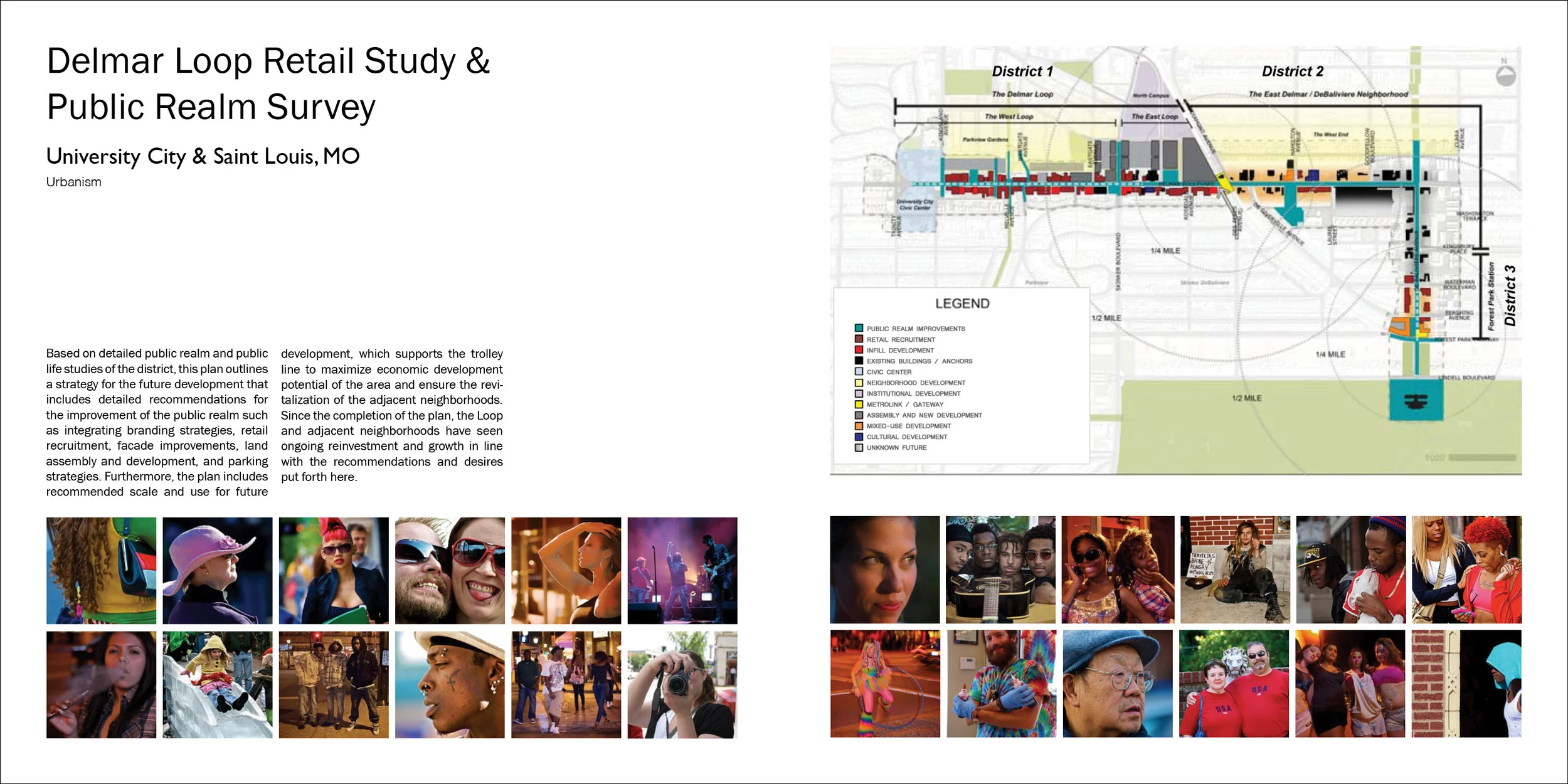Image resolution: width=1568 pixels, height=784 pixels.
Task: Click the vertical 'District 3' map label
Action: click(1510, 295)
